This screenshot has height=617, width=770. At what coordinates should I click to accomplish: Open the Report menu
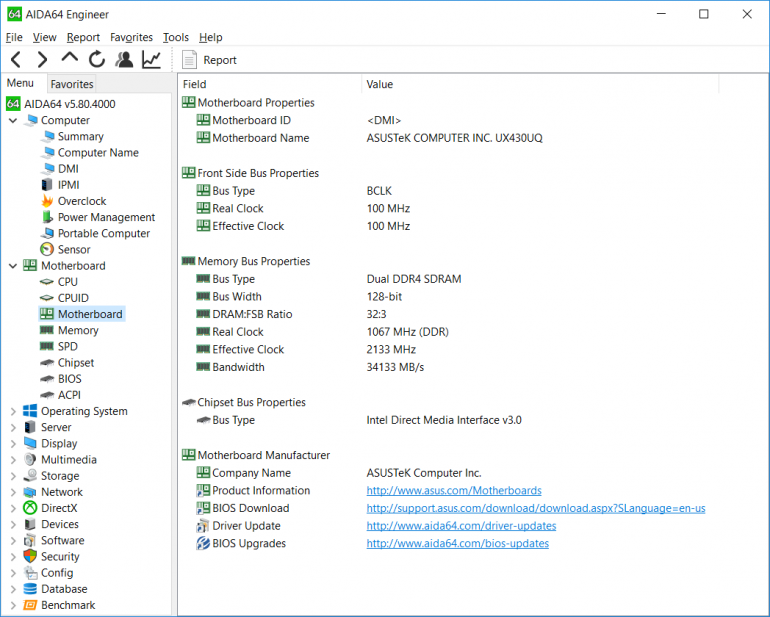[83, 37]
